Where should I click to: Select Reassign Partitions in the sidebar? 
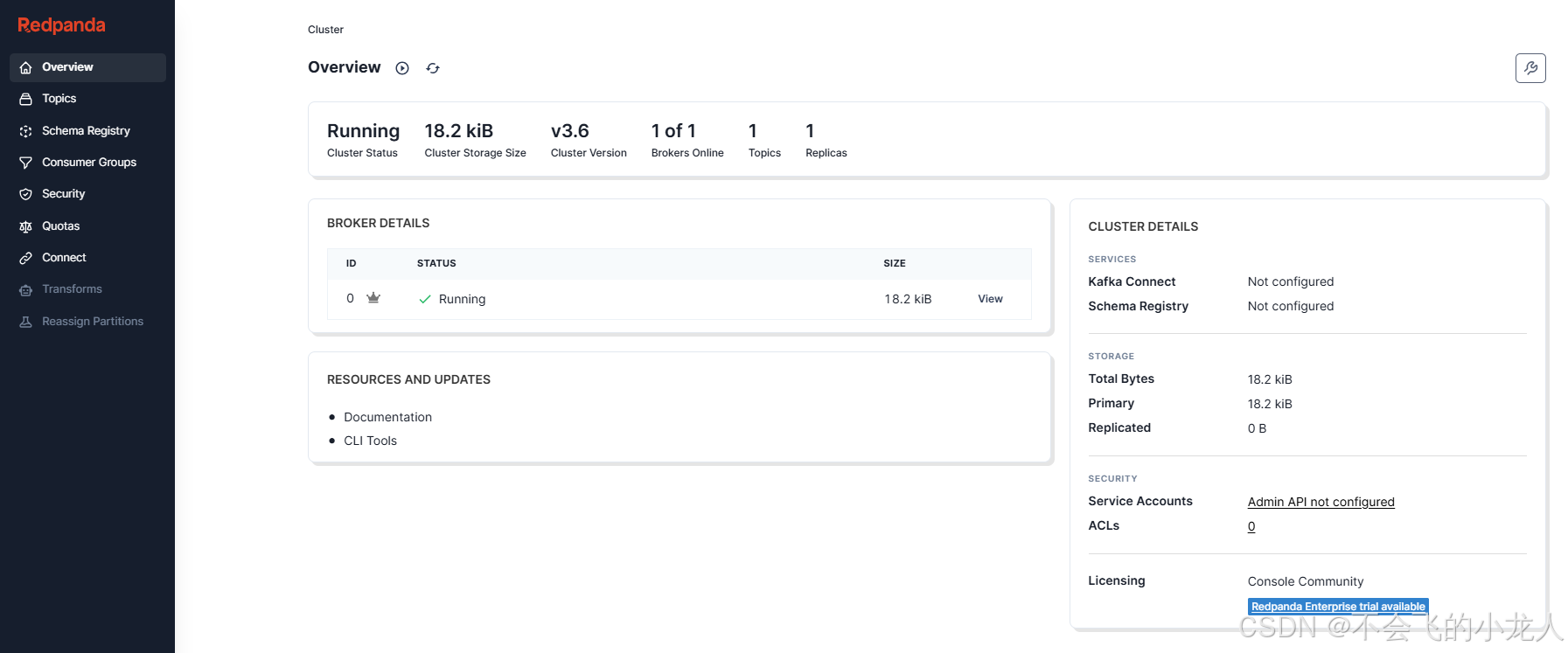coord(87,322)
